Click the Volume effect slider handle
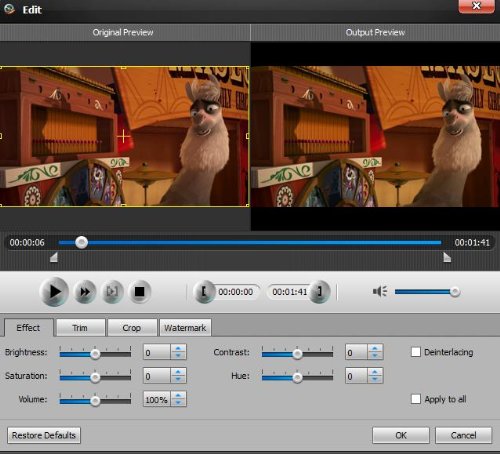Screen dimensions: 500x454 [95, 401]
